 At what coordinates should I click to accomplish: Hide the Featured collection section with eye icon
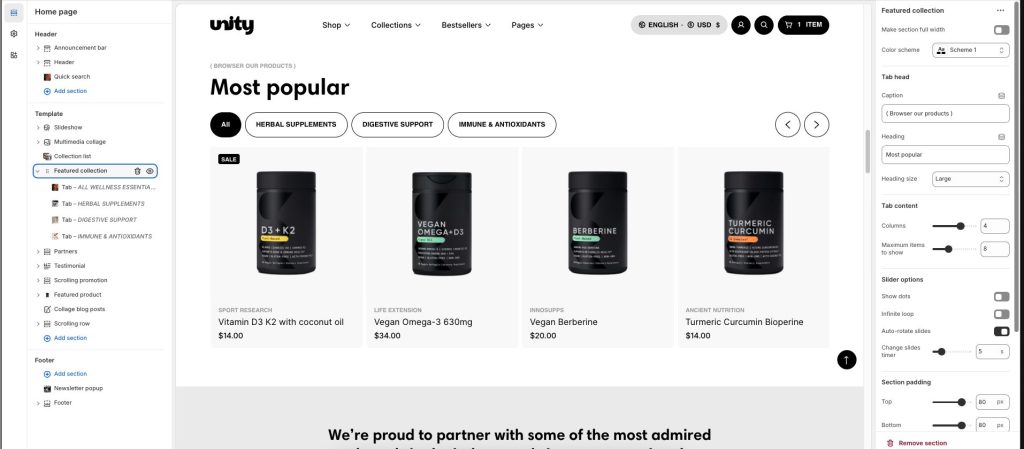(150, 171)
